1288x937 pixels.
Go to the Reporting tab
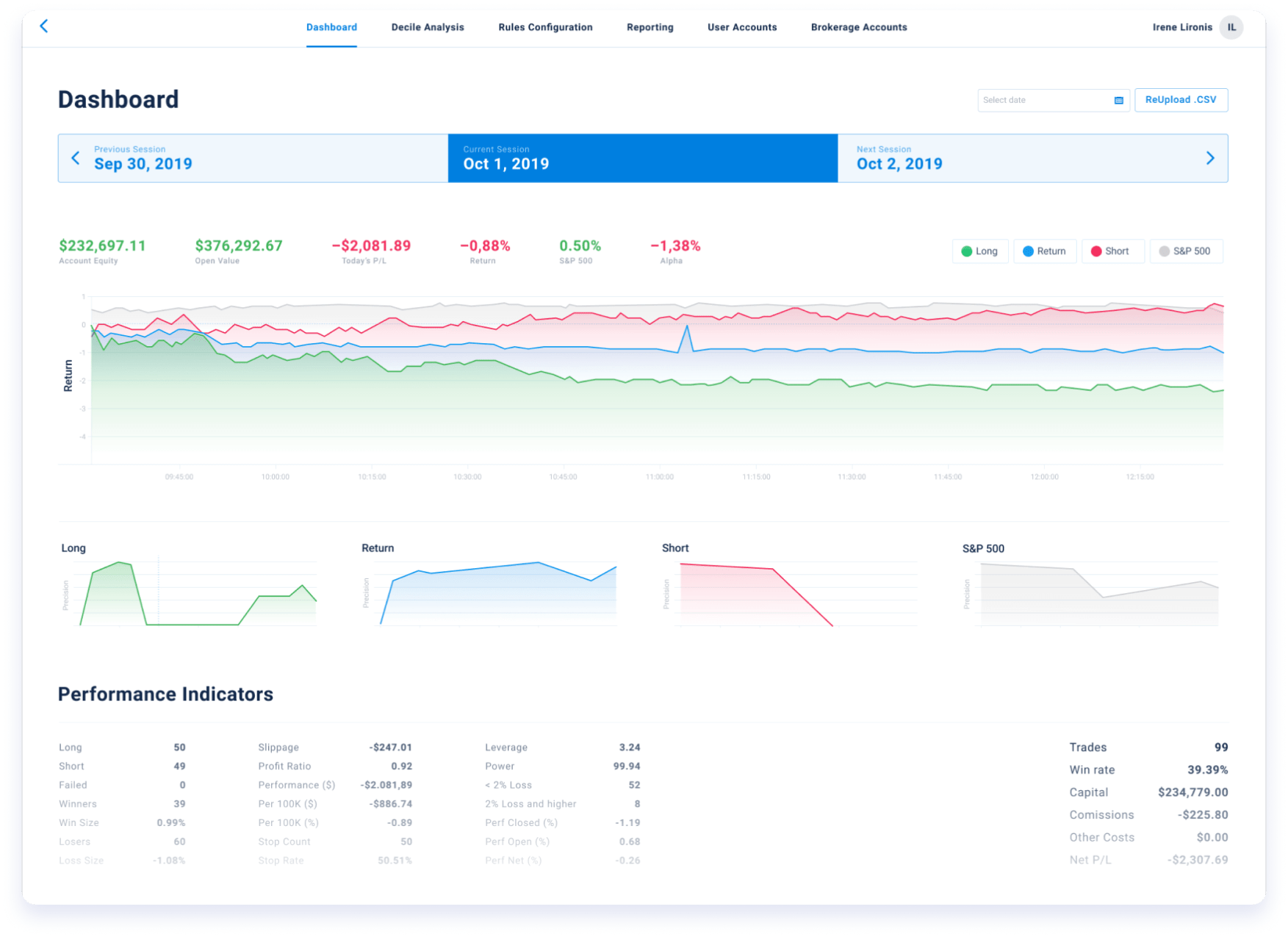(650, 27)
